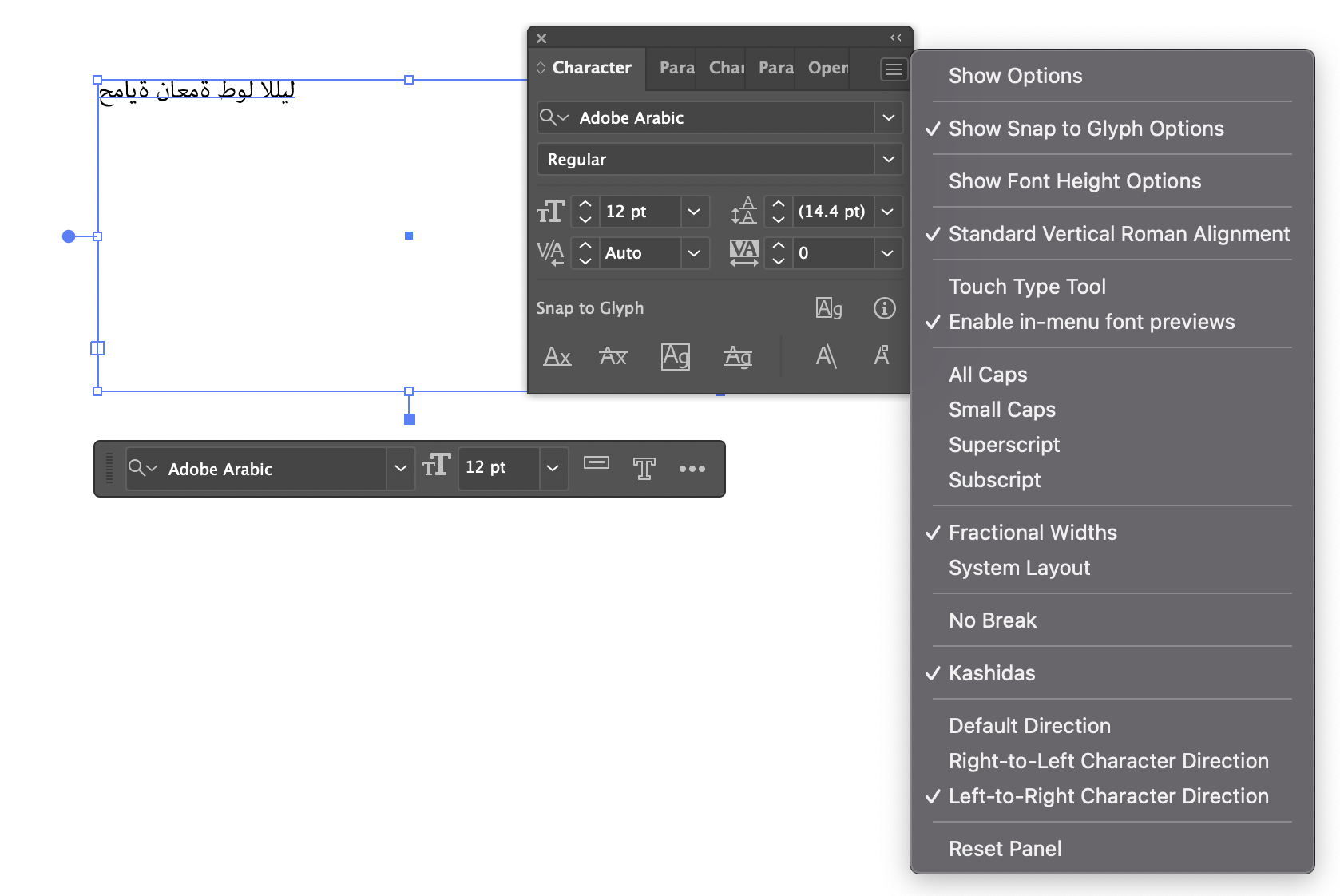Apply Small Caps formatting
The height and width of the screenshot is (896, 1340).
click(x=1001, y=410)
